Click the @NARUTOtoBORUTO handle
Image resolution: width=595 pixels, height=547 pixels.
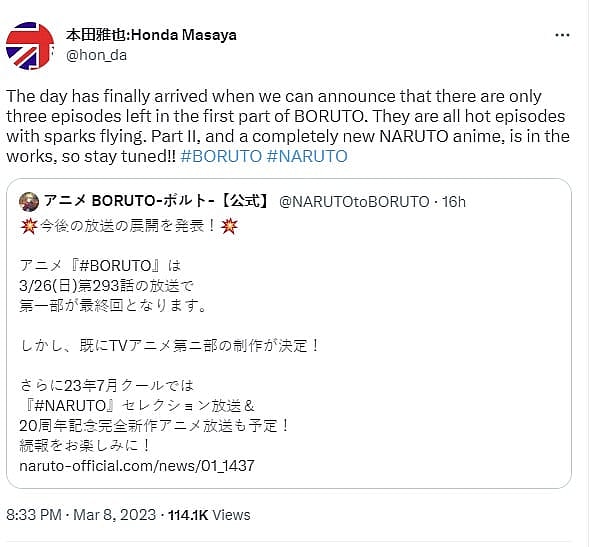coord(354,202)
